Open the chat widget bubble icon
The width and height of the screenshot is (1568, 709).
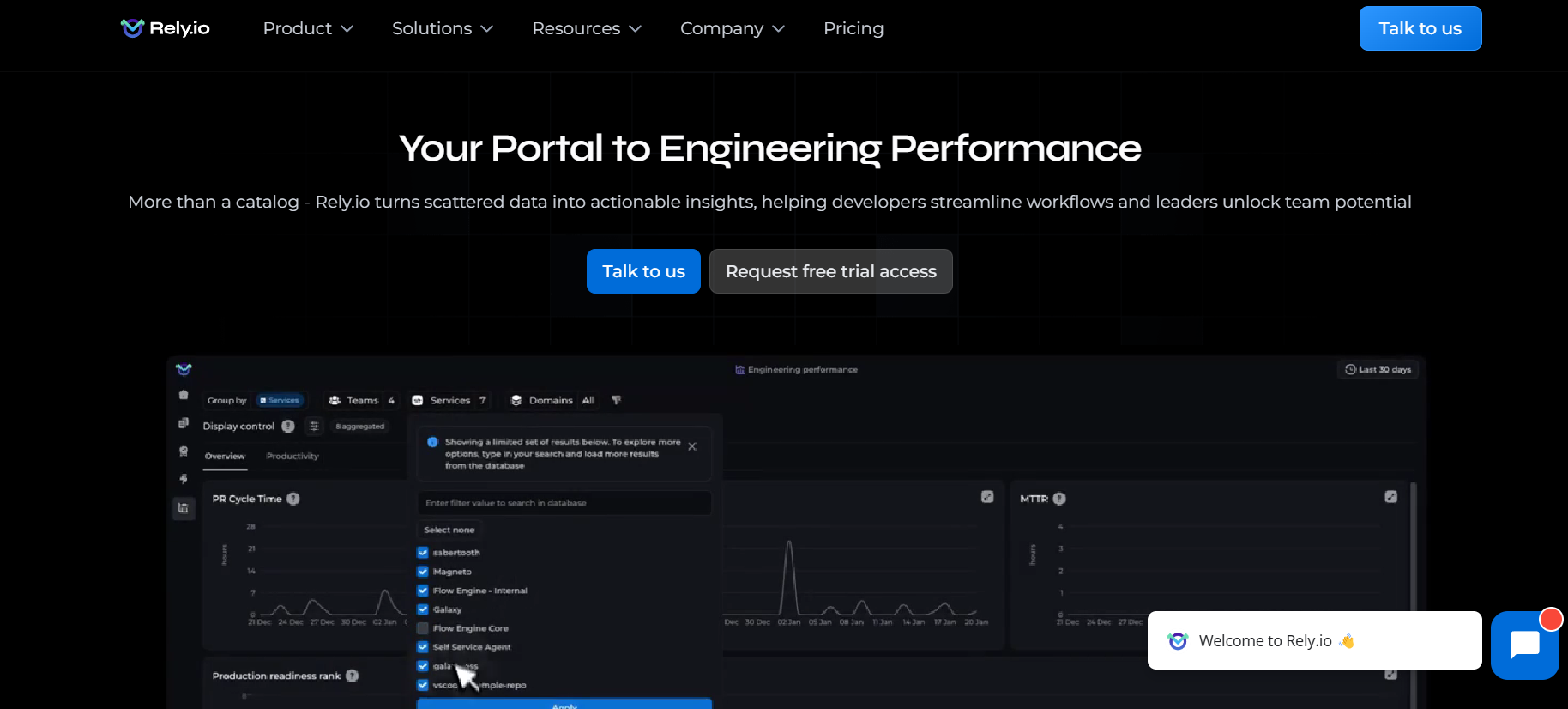[1524, 645]
